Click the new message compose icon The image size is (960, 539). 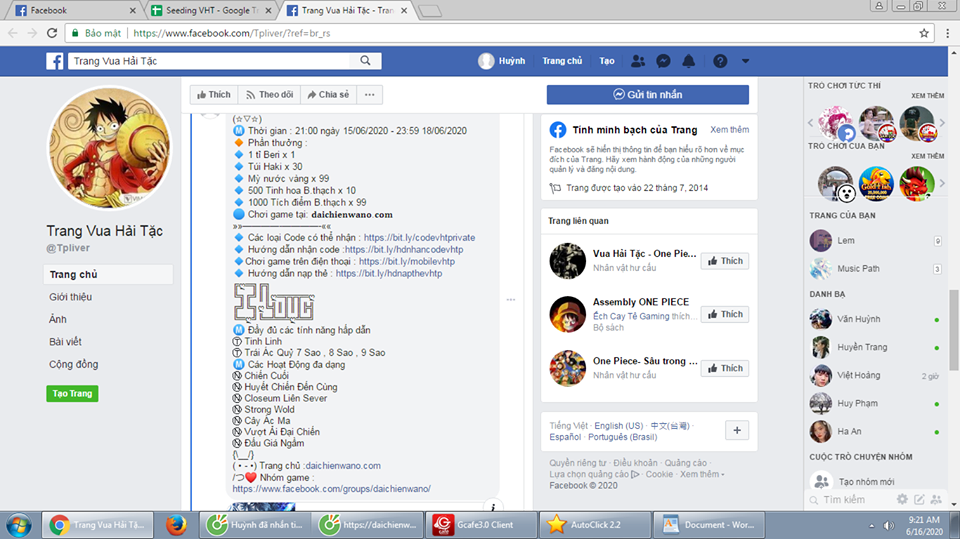pos(919,499)
